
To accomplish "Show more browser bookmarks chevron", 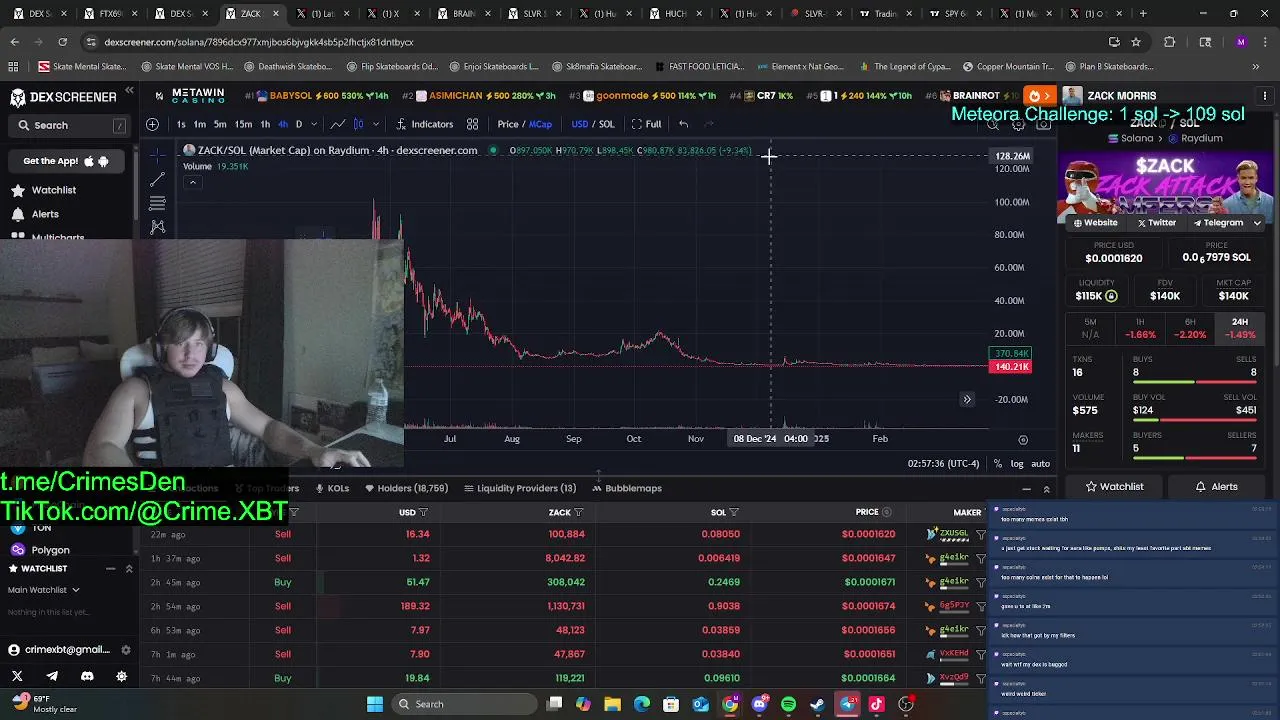I will tap(1255, 67).
